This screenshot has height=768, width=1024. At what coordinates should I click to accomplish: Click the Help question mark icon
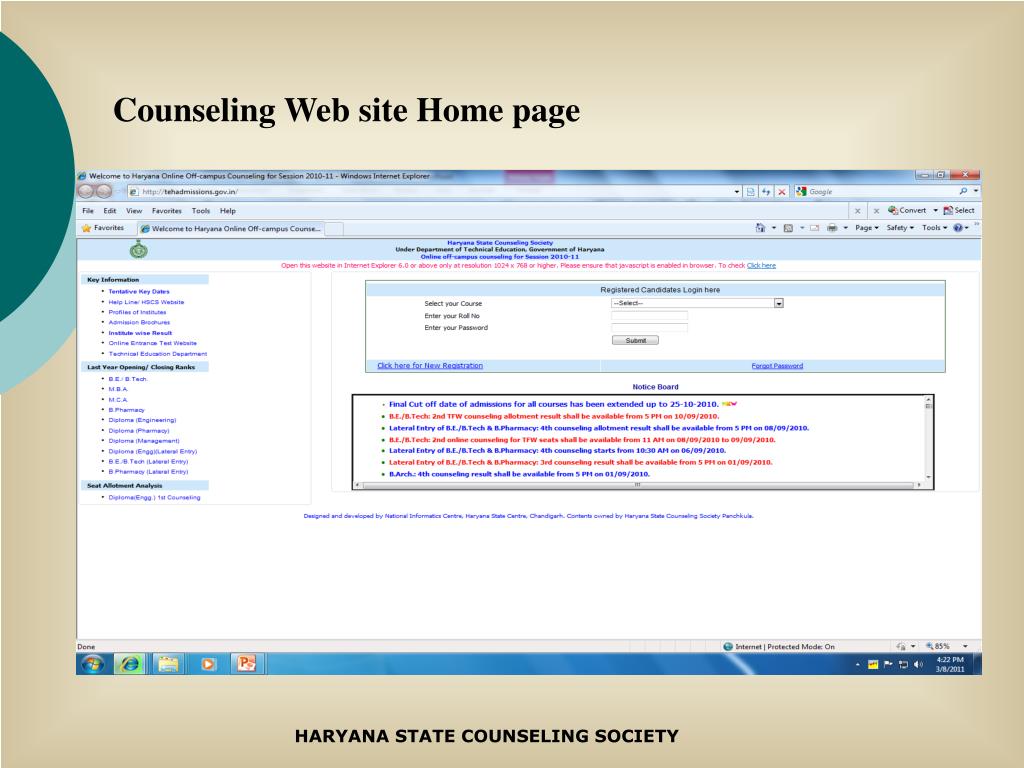(x=957, y=228)
